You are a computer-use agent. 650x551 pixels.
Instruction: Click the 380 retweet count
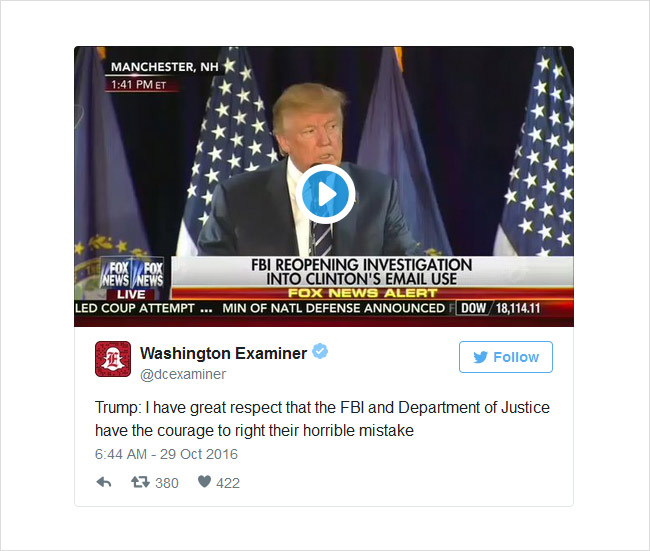click(167, 483)
